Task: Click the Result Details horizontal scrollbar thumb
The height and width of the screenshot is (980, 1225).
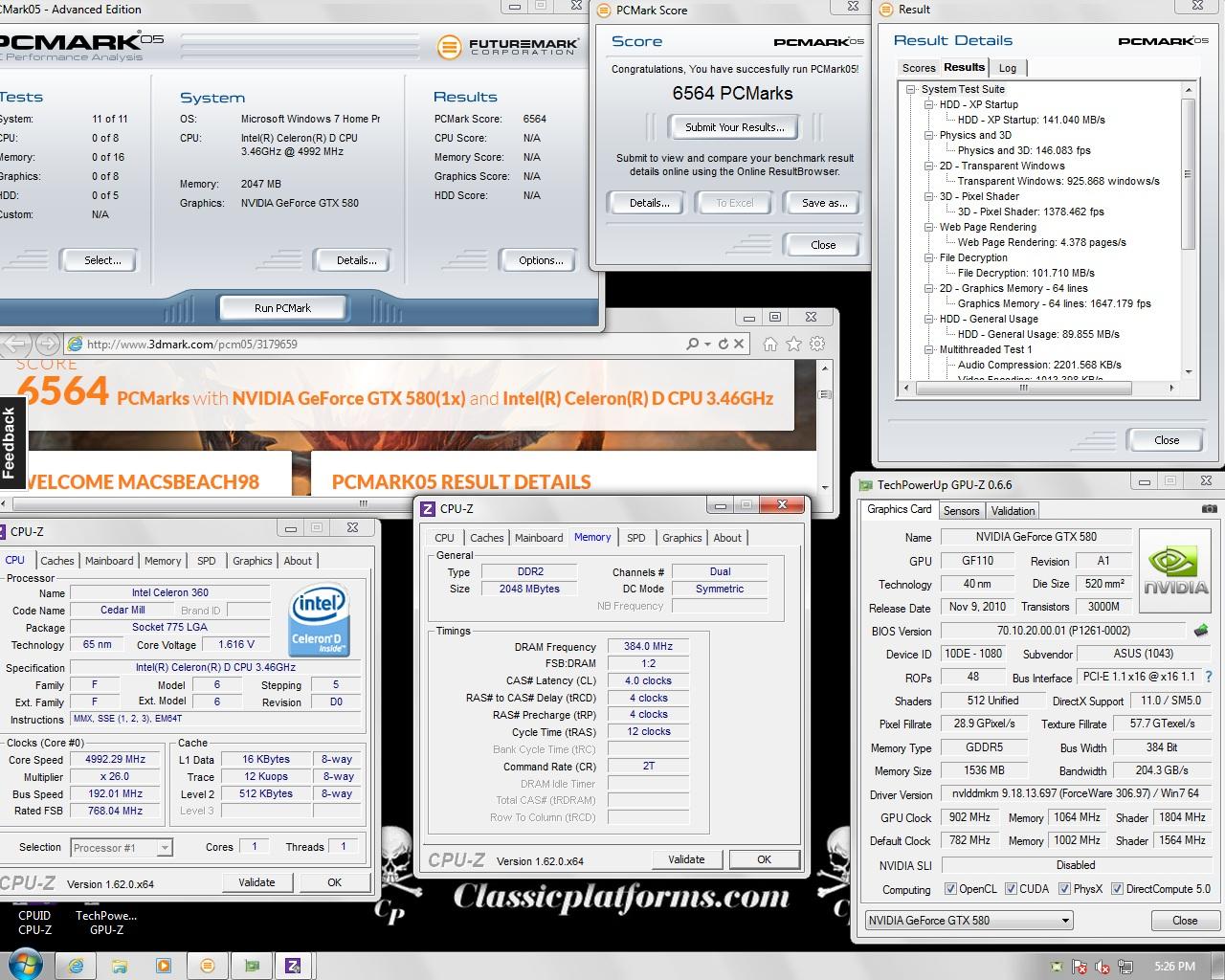Action: [1023, 389]
